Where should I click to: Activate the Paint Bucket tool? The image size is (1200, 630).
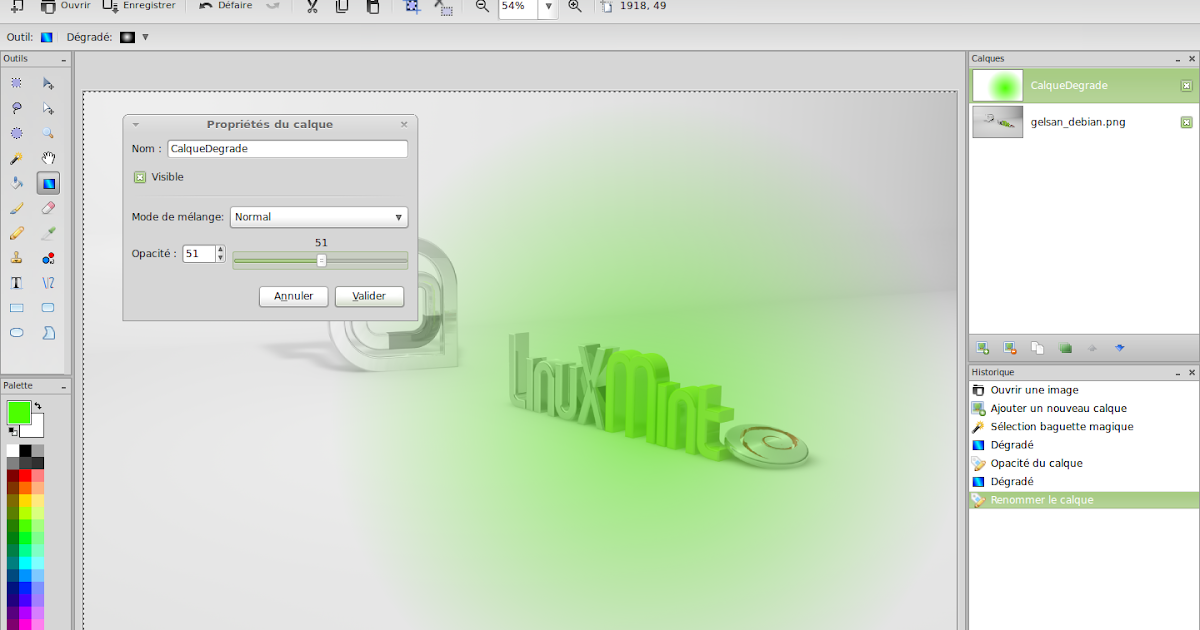point(15,182)
